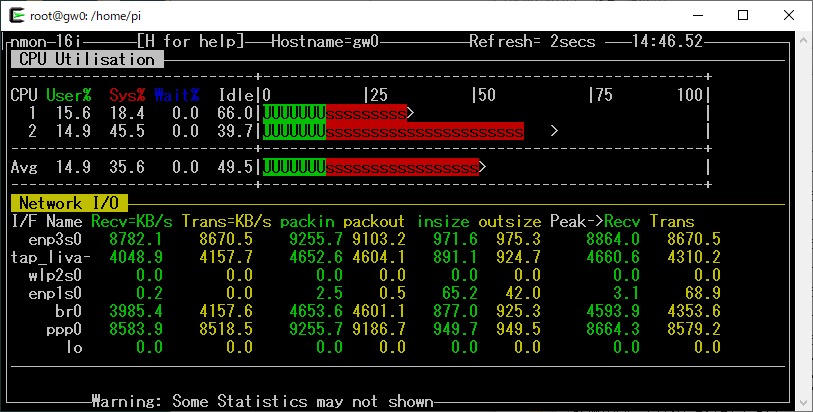
Task: Click the Avg idle value 49.5
Action: [x=235, y=167]
